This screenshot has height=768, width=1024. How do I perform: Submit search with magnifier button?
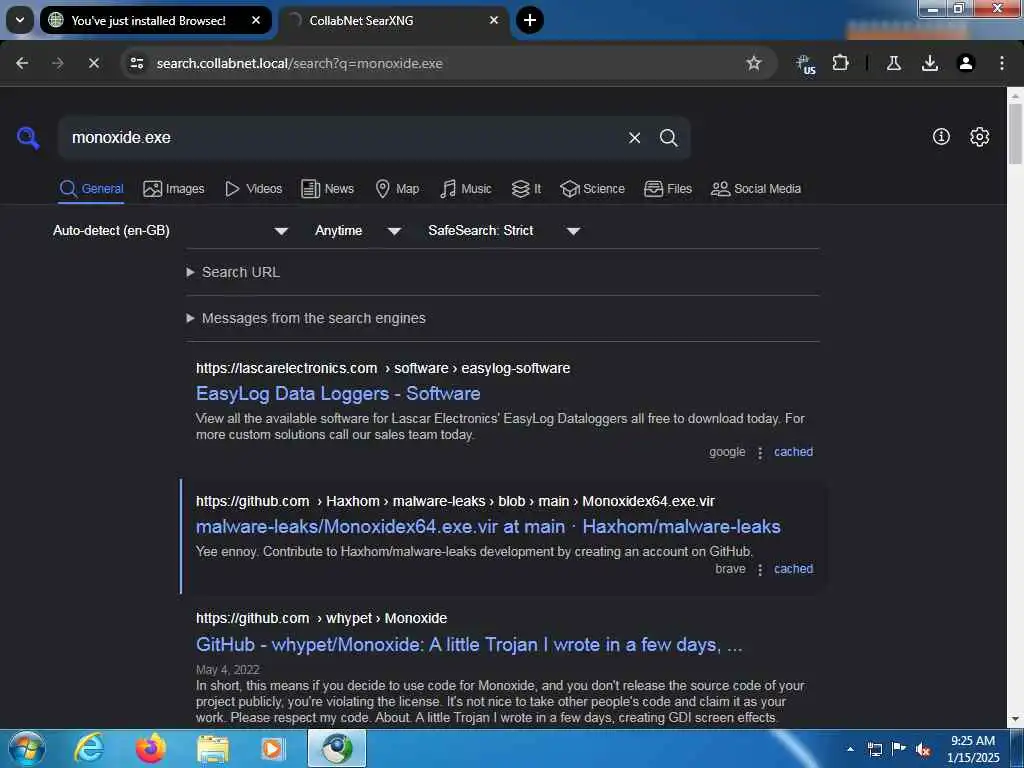(x=669, y=138)
